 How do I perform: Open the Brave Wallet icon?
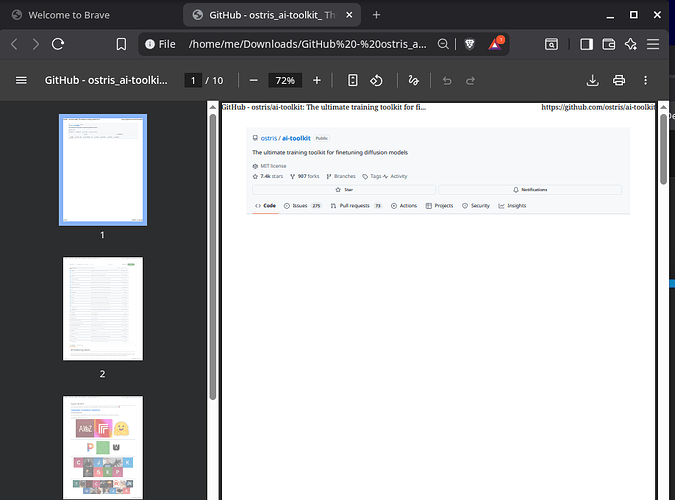coord(609,44)
